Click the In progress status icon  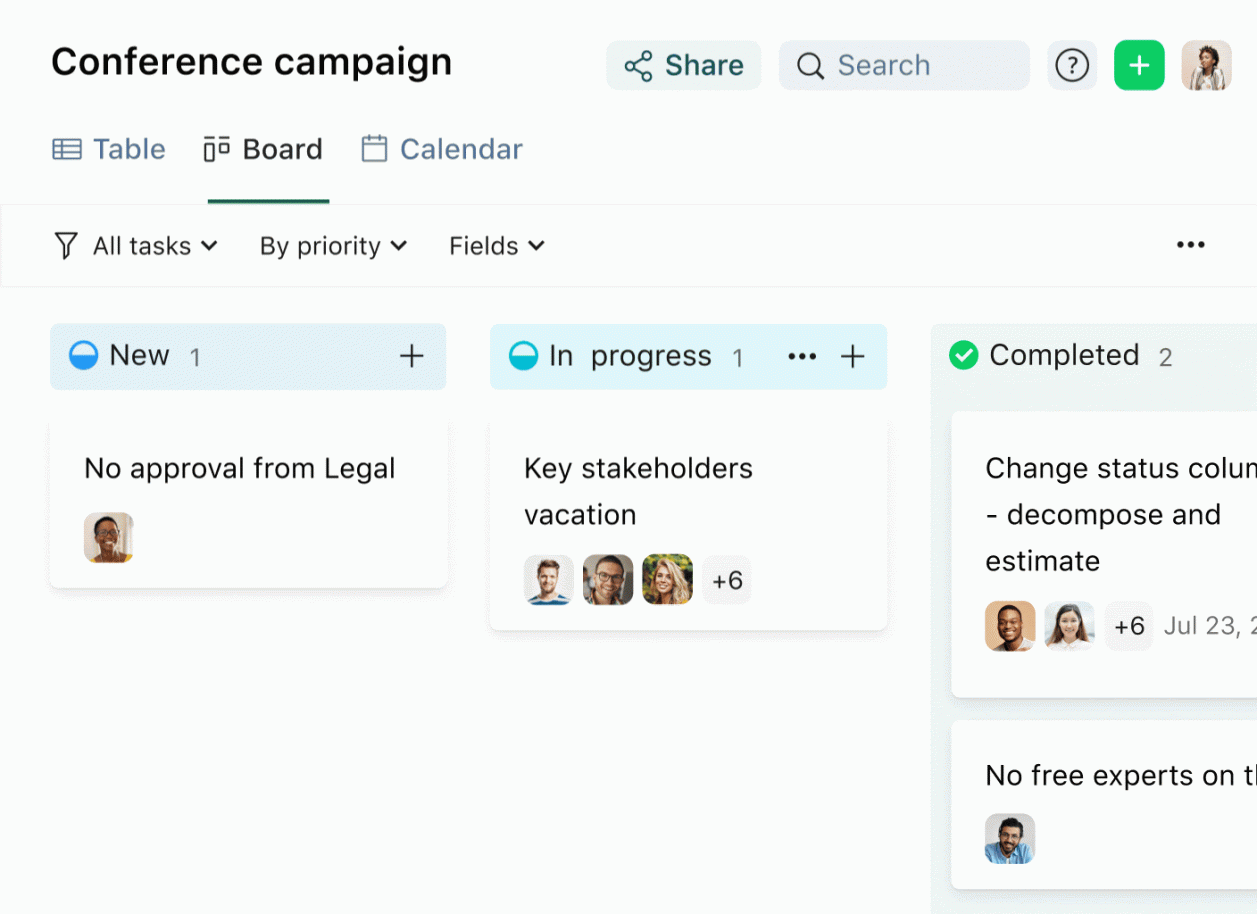[523, 356]
